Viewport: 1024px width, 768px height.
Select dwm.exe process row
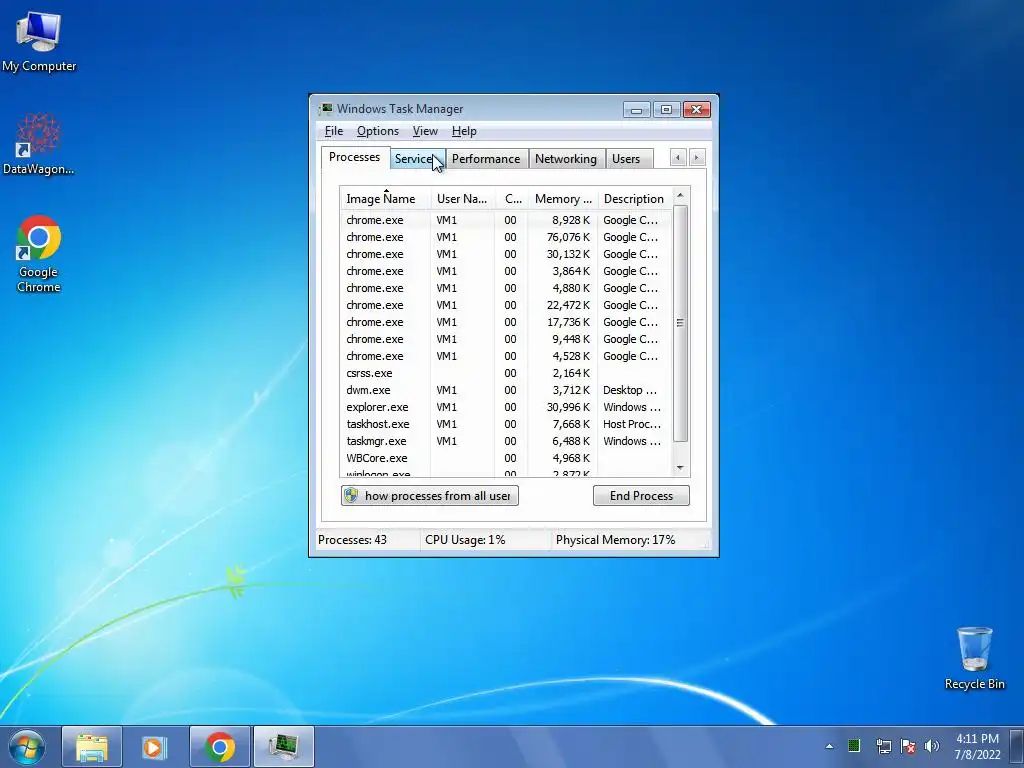point(506,390)
